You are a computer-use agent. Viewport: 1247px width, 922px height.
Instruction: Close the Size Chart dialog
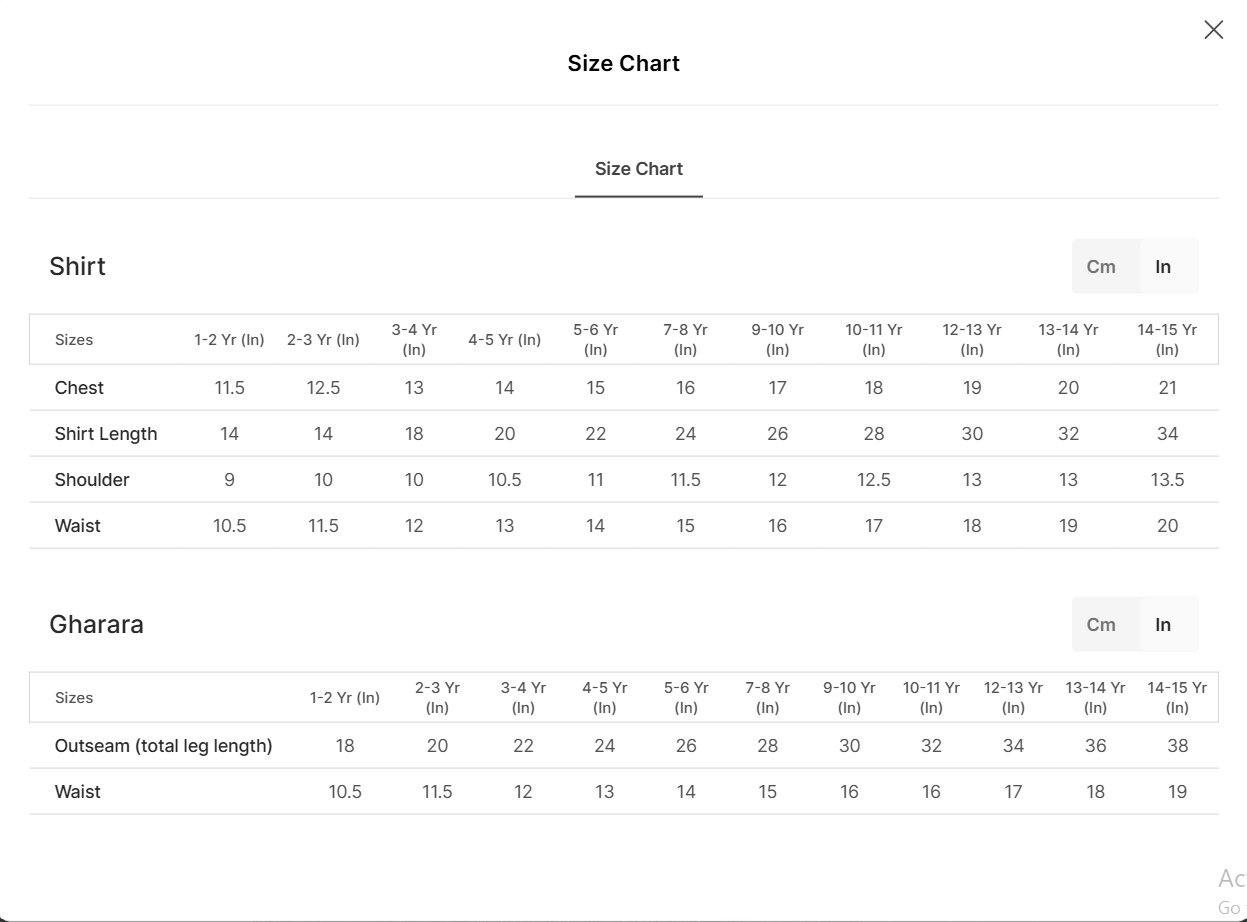1213,30
